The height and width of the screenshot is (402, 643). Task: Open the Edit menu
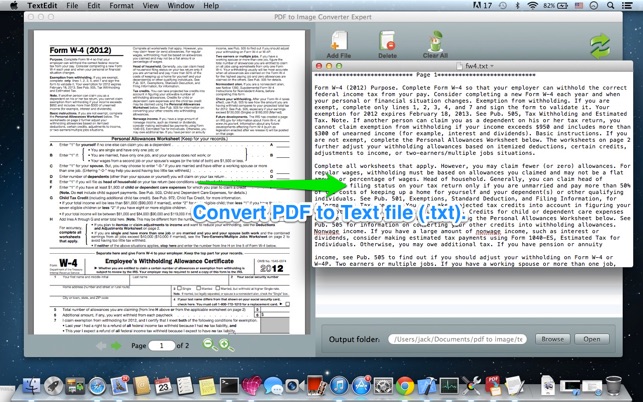pyautogui.click(x=93, y=6)
